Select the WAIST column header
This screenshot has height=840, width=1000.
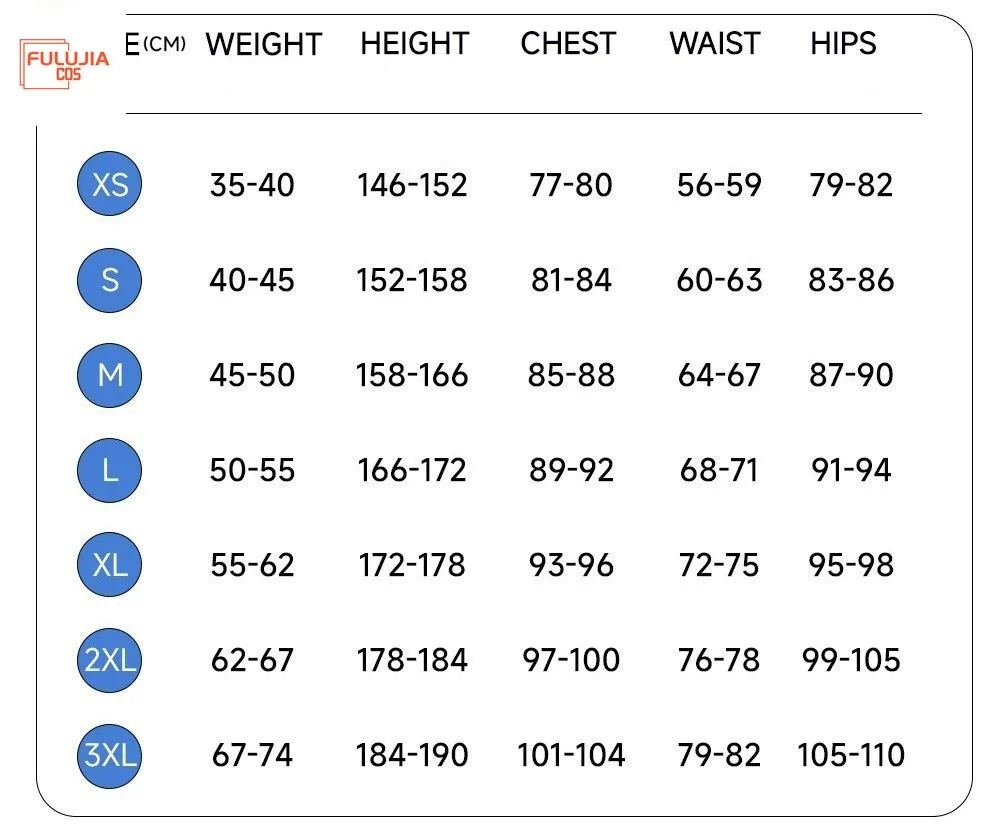click(x=716, y=44)
